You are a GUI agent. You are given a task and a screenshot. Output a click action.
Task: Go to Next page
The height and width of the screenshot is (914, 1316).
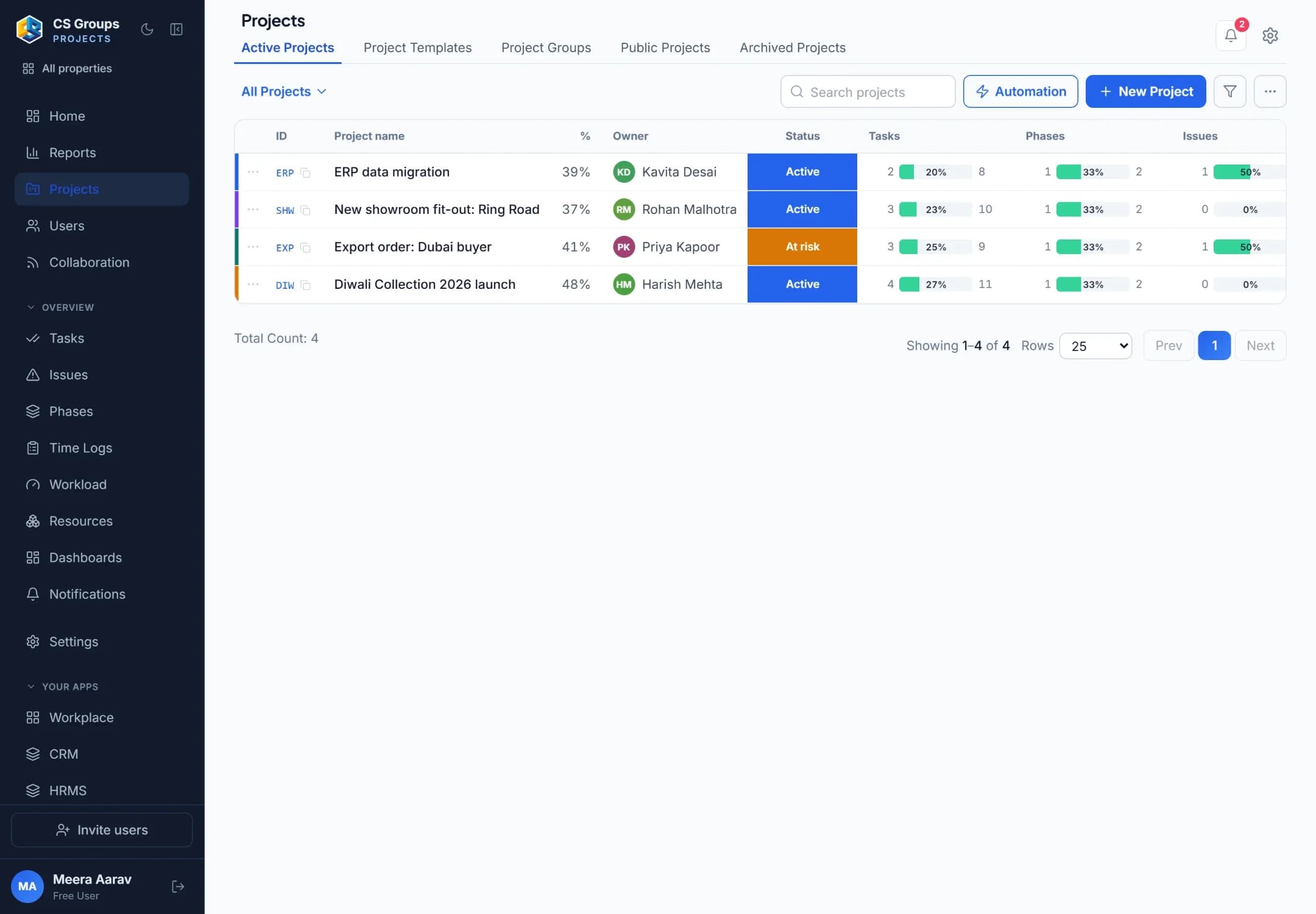pos(1260,345)
